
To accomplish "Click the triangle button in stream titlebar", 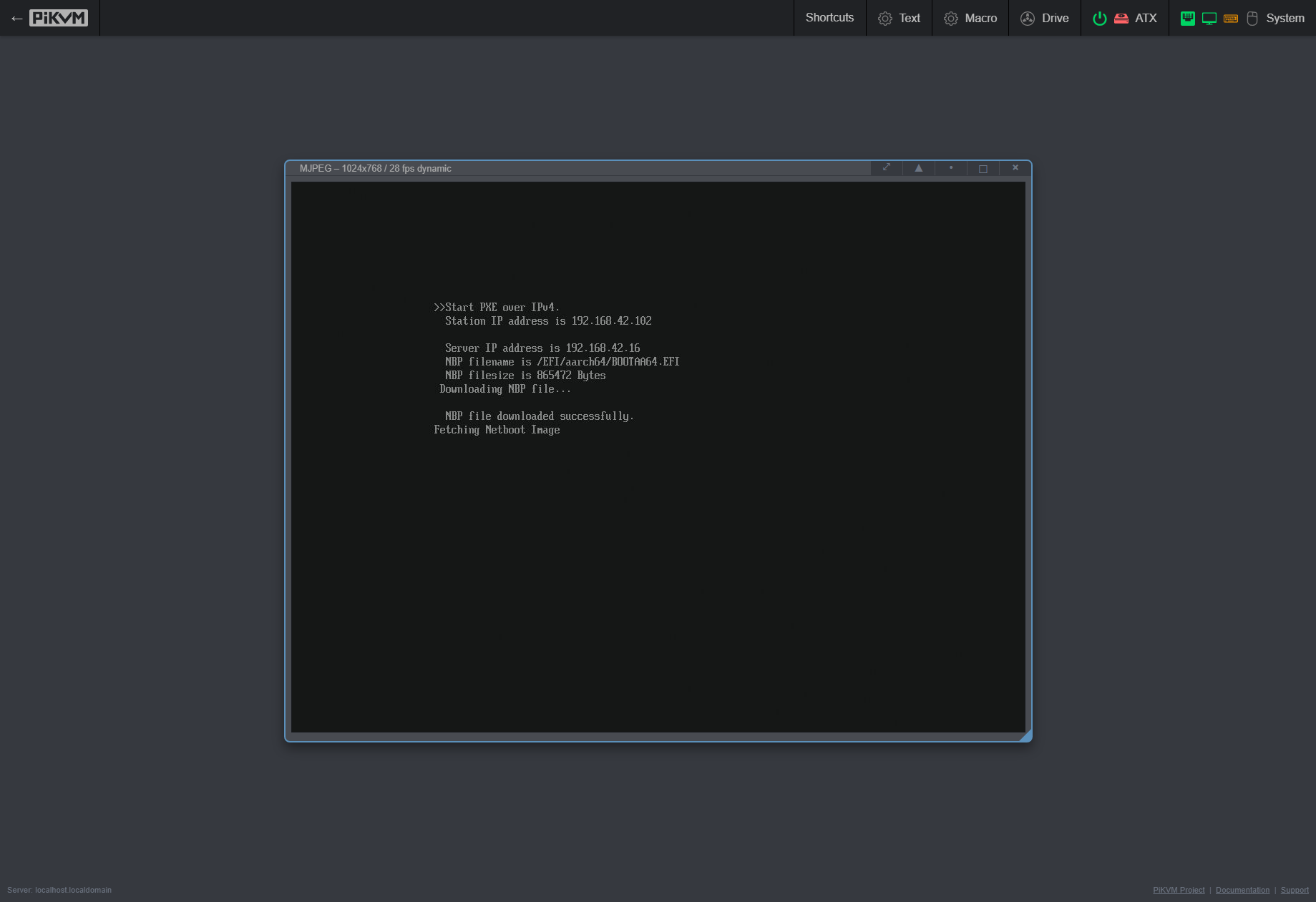I will pyautogui.click(x=919, y=168).
